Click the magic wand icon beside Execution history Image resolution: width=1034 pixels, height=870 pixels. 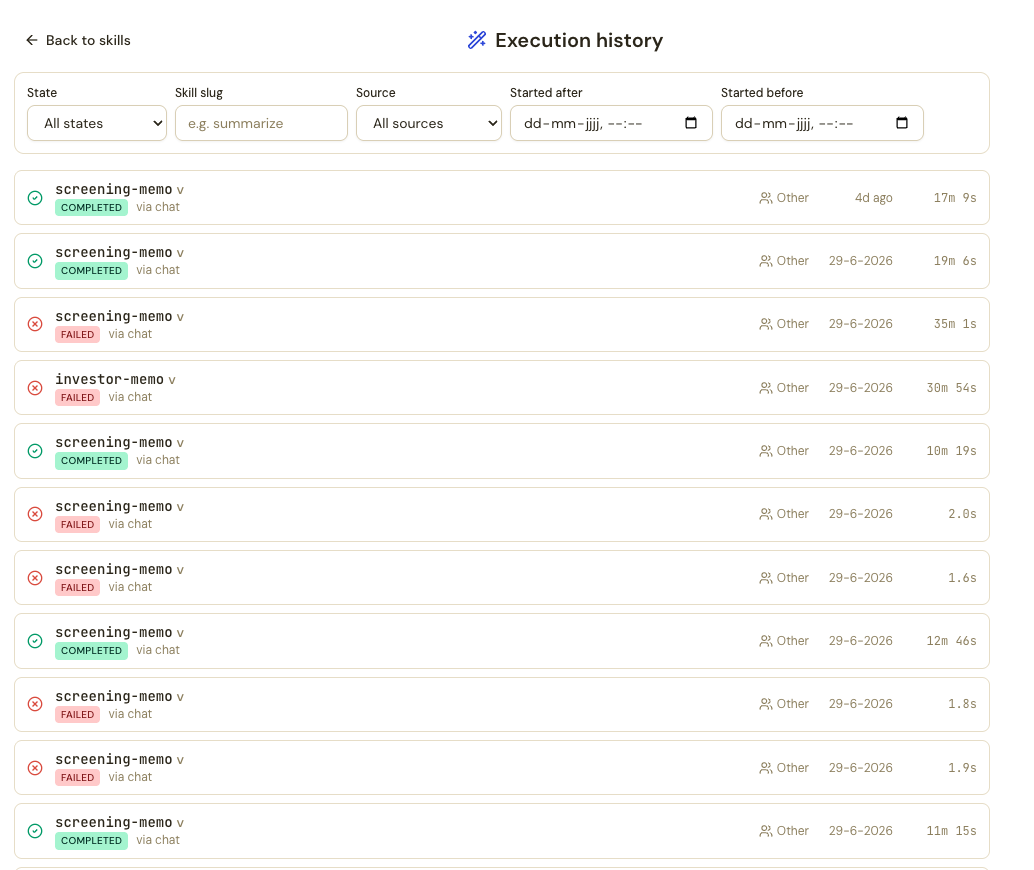click(x=477, y=40)
